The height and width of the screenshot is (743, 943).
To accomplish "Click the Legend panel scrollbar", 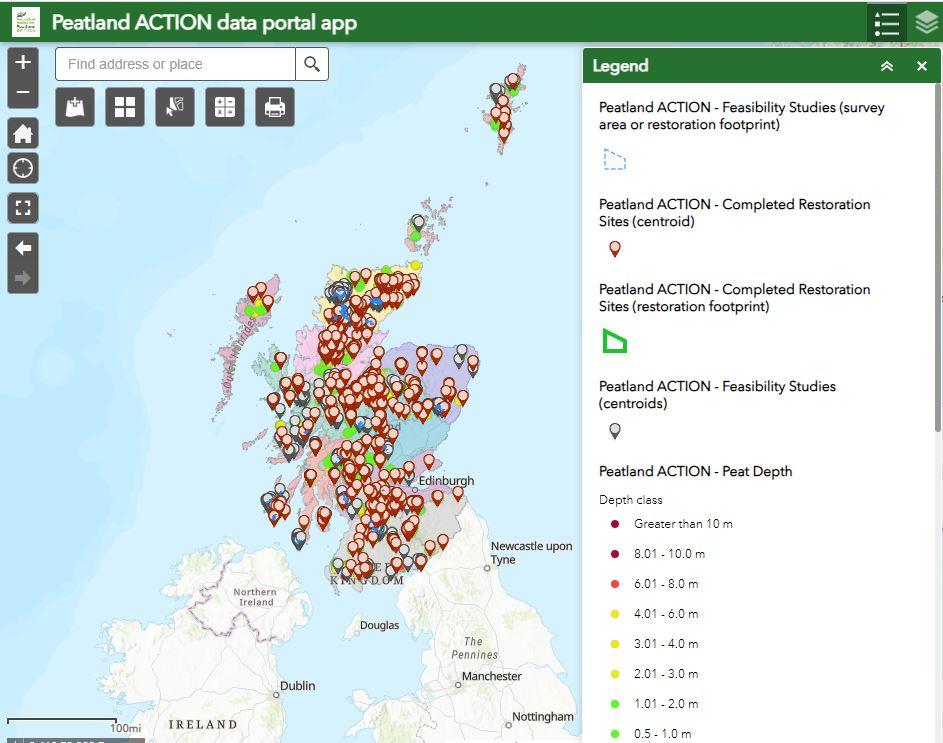I will [x=938, y=259].
